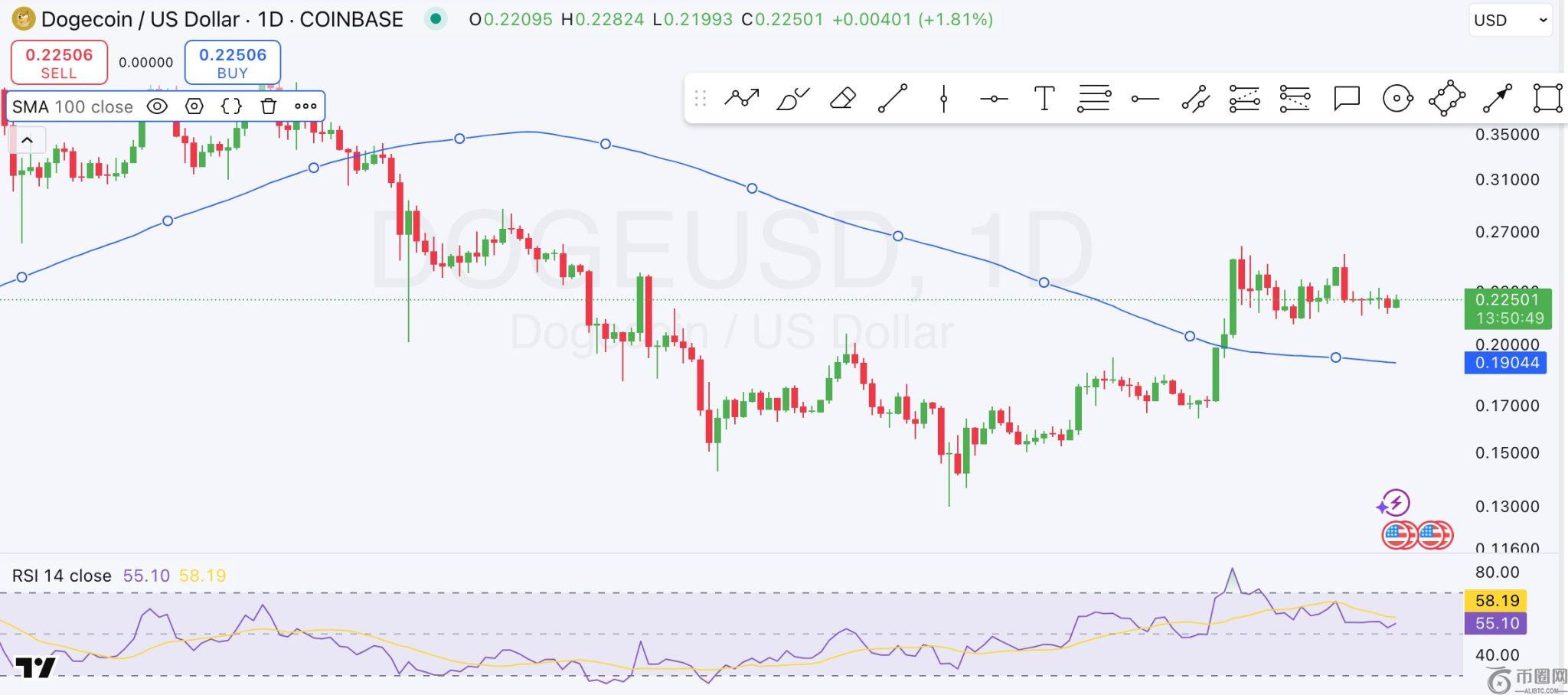The width and height of the screenshot is (1568, 695).
Task: View SMA source code braces icon
Action: coord(231,106)
